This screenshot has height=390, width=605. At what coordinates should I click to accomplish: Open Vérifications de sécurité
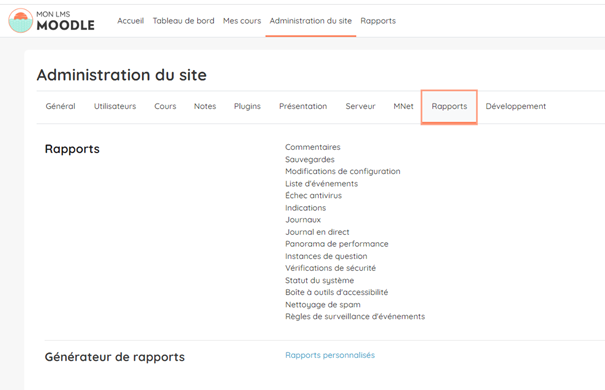(x=330, y=268)
